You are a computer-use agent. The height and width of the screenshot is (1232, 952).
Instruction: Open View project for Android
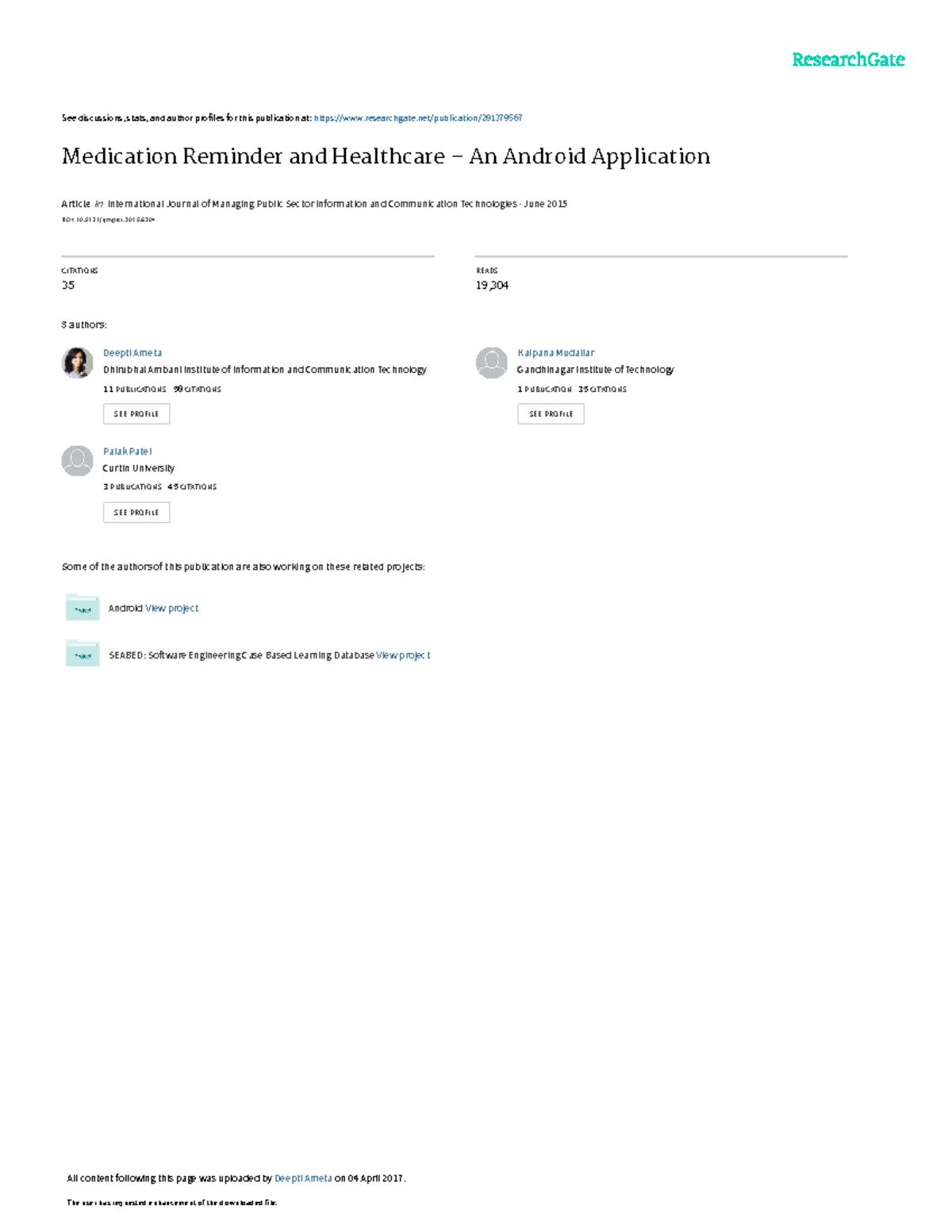[x=171, y=608]
